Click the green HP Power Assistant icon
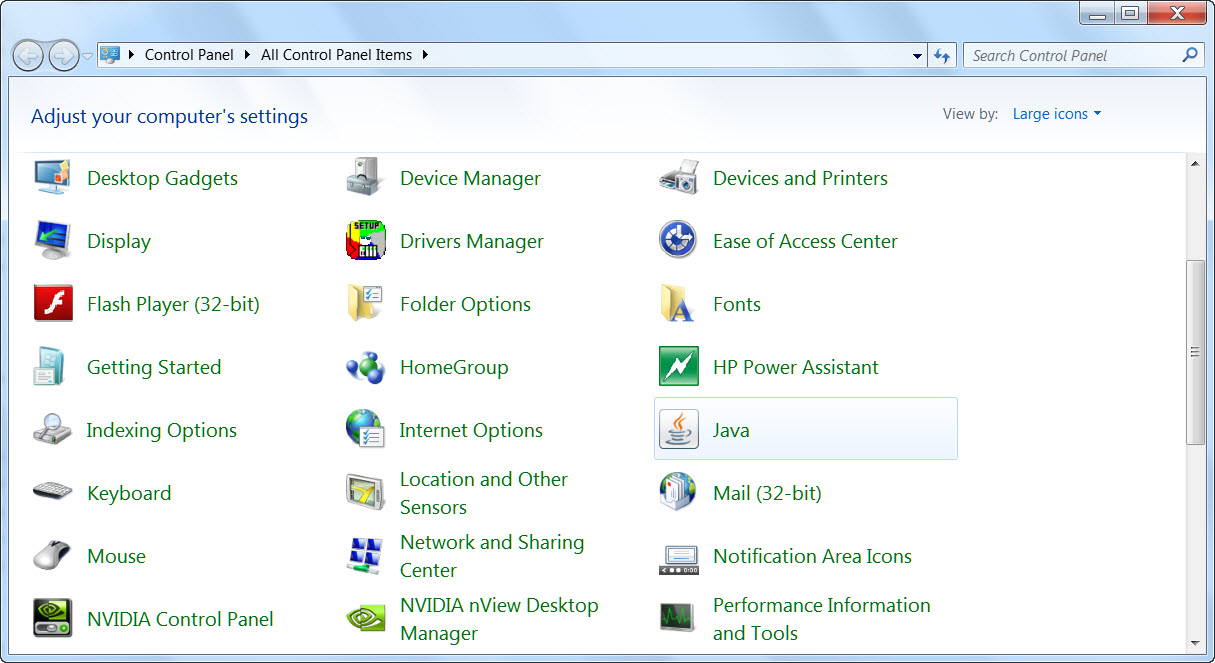This screenshot has height=663, width=1215. 679,367
